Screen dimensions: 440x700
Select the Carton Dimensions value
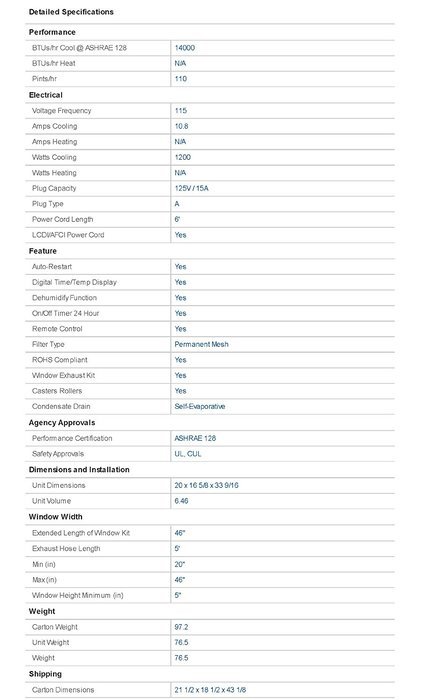pyautogui.click(x=210, y=690)
